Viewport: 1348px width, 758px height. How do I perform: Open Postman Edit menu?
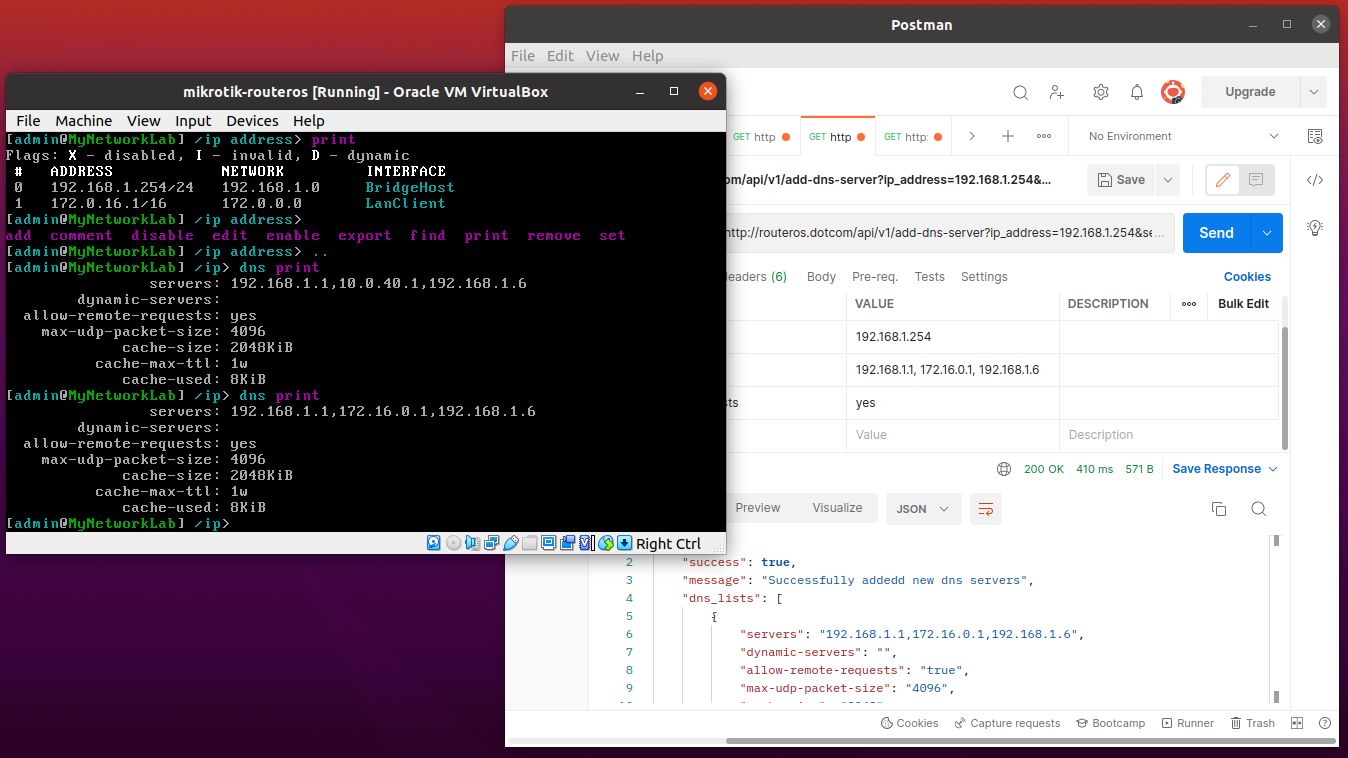click(x=560, y=56)
